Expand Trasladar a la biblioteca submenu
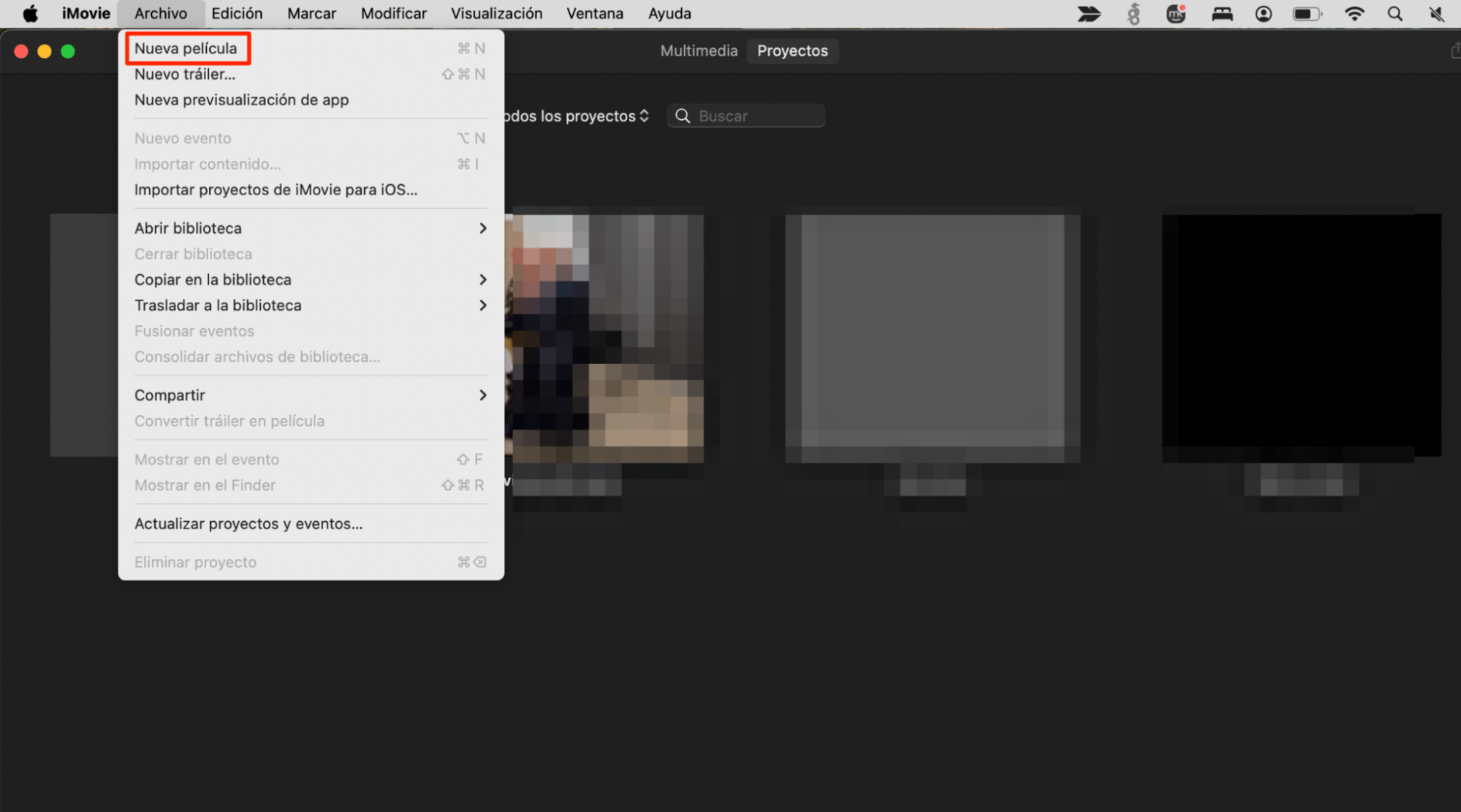The image size is (1461, 812). (310, 305)
